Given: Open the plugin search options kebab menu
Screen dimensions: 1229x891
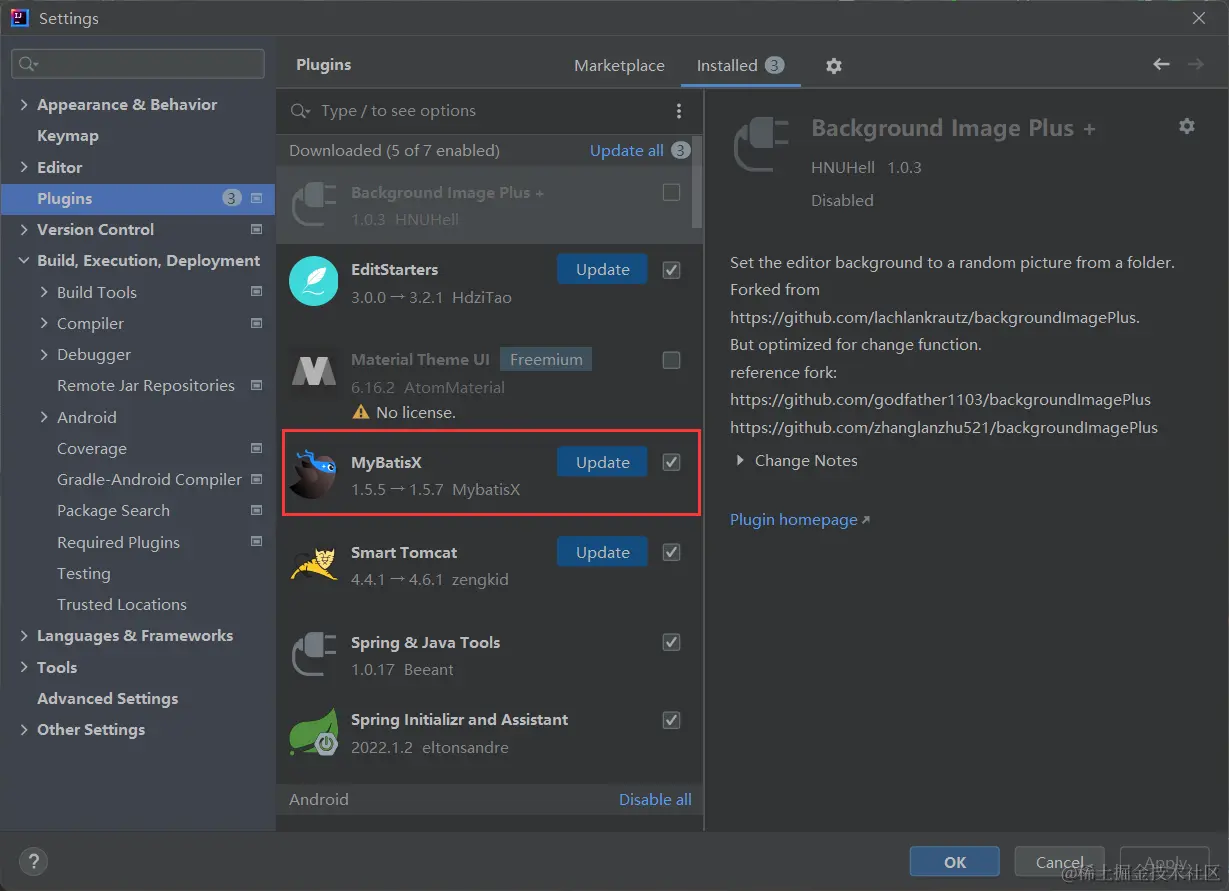Looking at the screenshot, I should (x=679, y=111).
